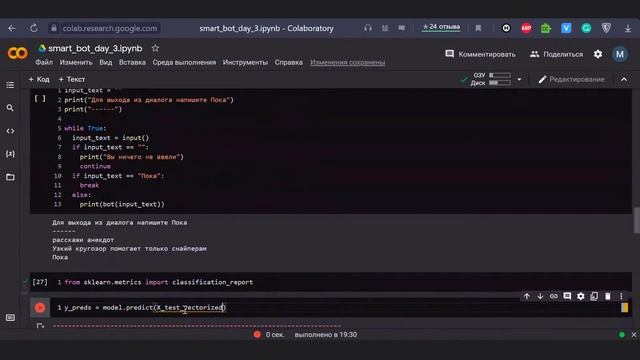Click Изменения сохранены link
Screen dimensions: 640x360
coord(348,62)
